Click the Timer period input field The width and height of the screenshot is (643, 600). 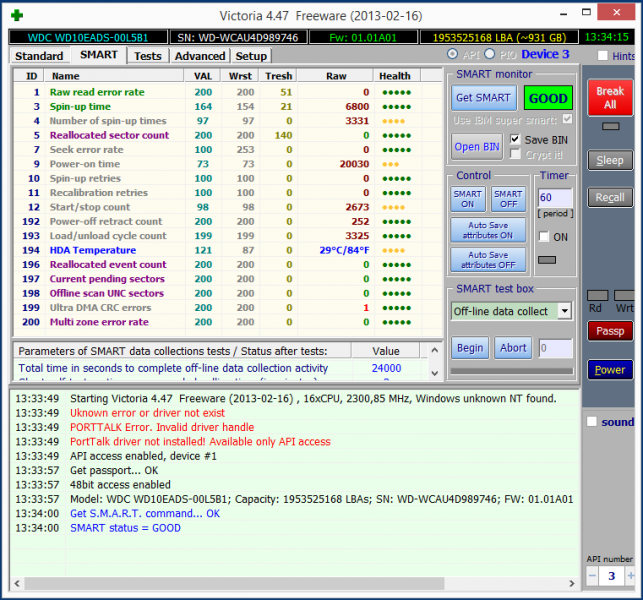[x=553, y=198]
